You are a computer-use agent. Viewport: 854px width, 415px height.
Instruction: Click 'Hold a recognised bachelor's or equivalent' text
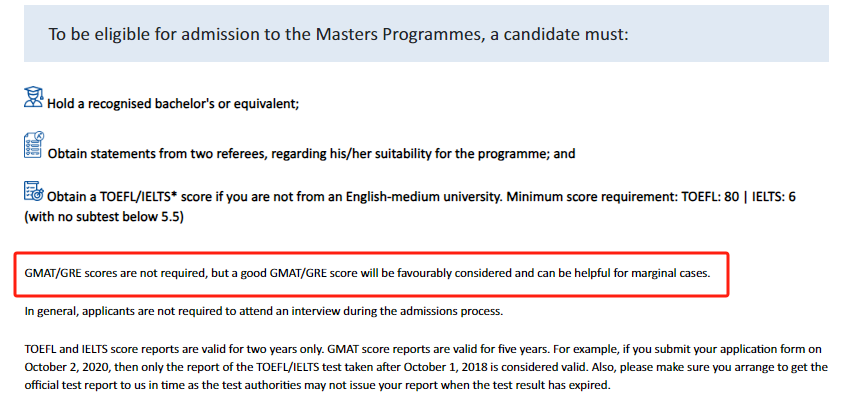[173, 103]
